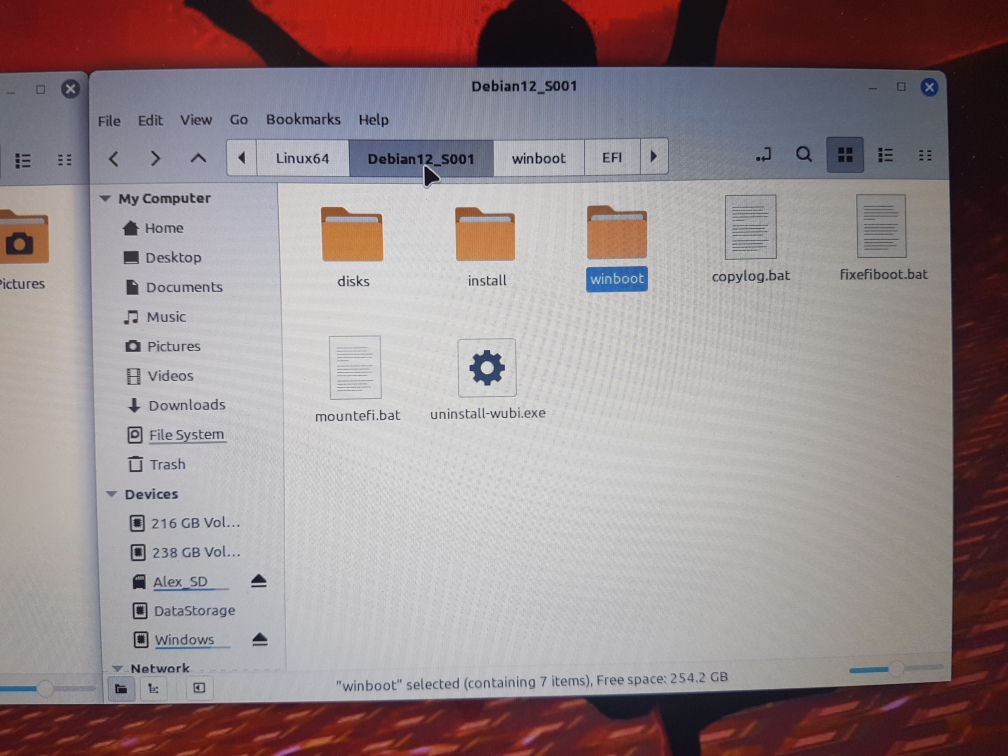Go up to the parent folder
The image size is (1008, 756).
(198, 158)
